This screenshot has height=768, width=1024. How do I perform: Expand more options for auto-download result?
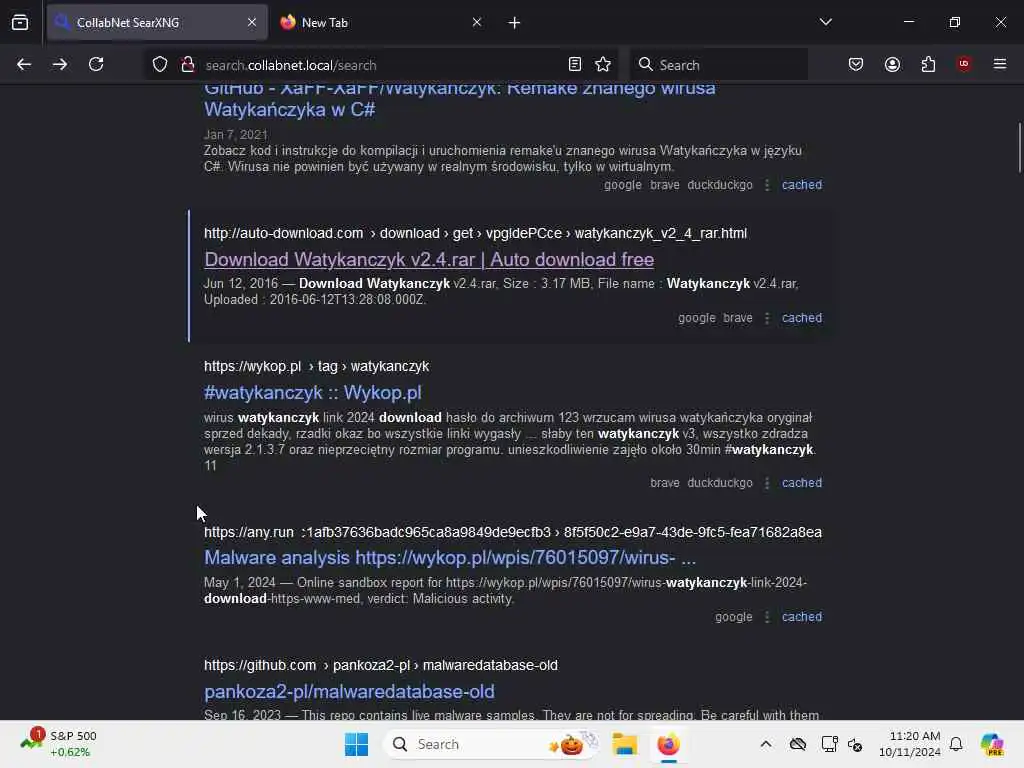coord(767,318)
